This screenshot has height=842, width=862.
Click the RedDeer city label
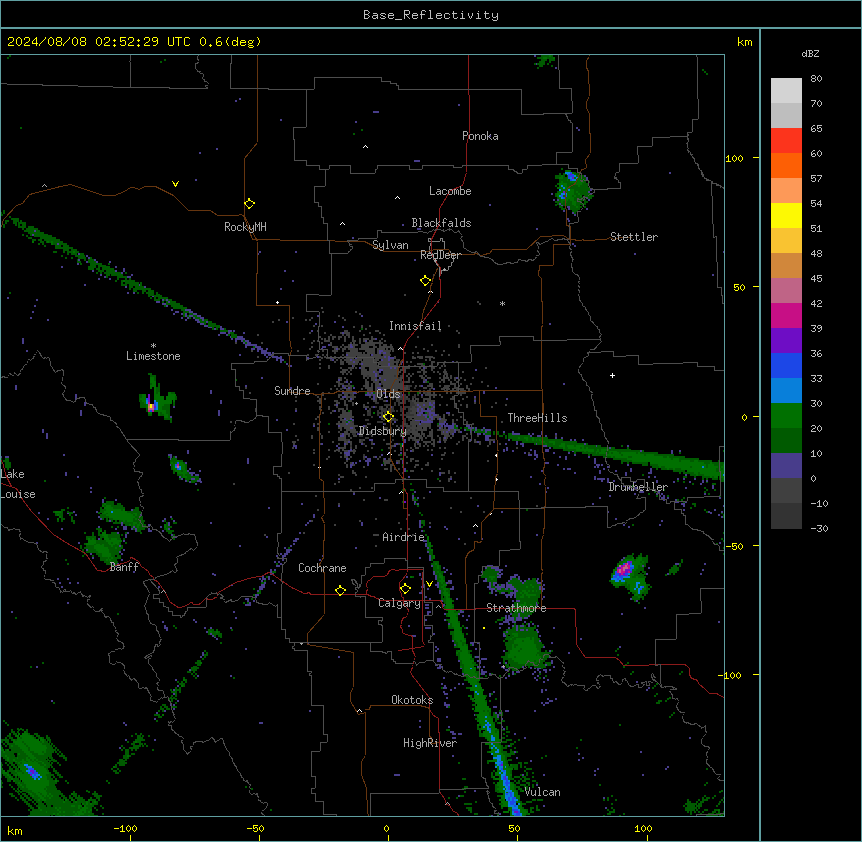440,255
